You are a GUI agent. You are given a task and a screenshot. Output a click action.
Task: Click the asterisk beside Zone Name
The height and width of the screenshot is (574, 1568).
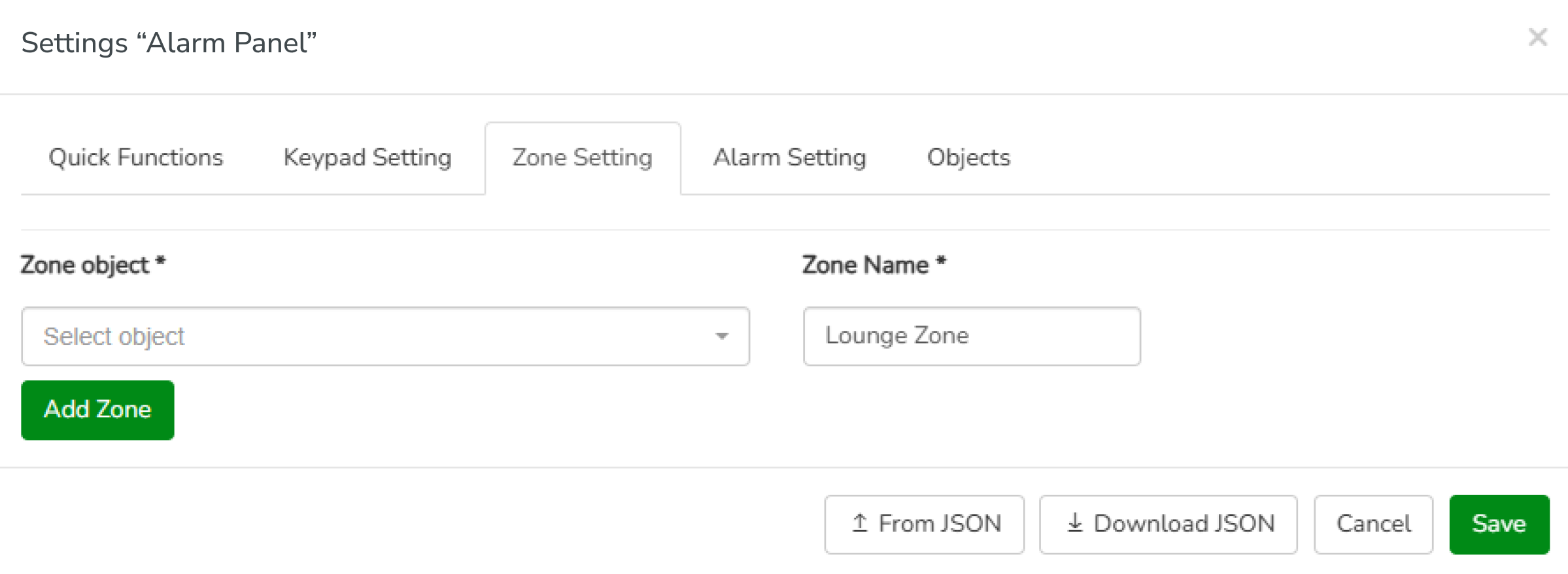941,262
